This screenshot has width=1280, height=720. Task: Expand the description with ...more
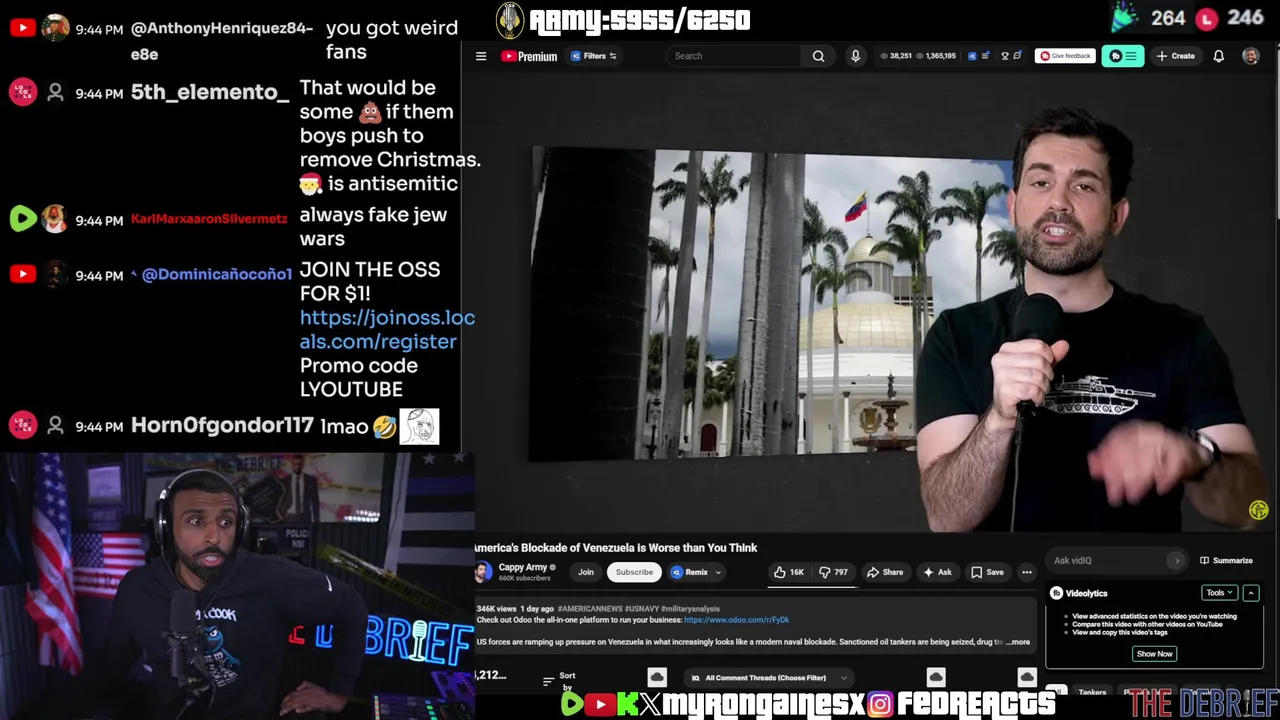1018,642
